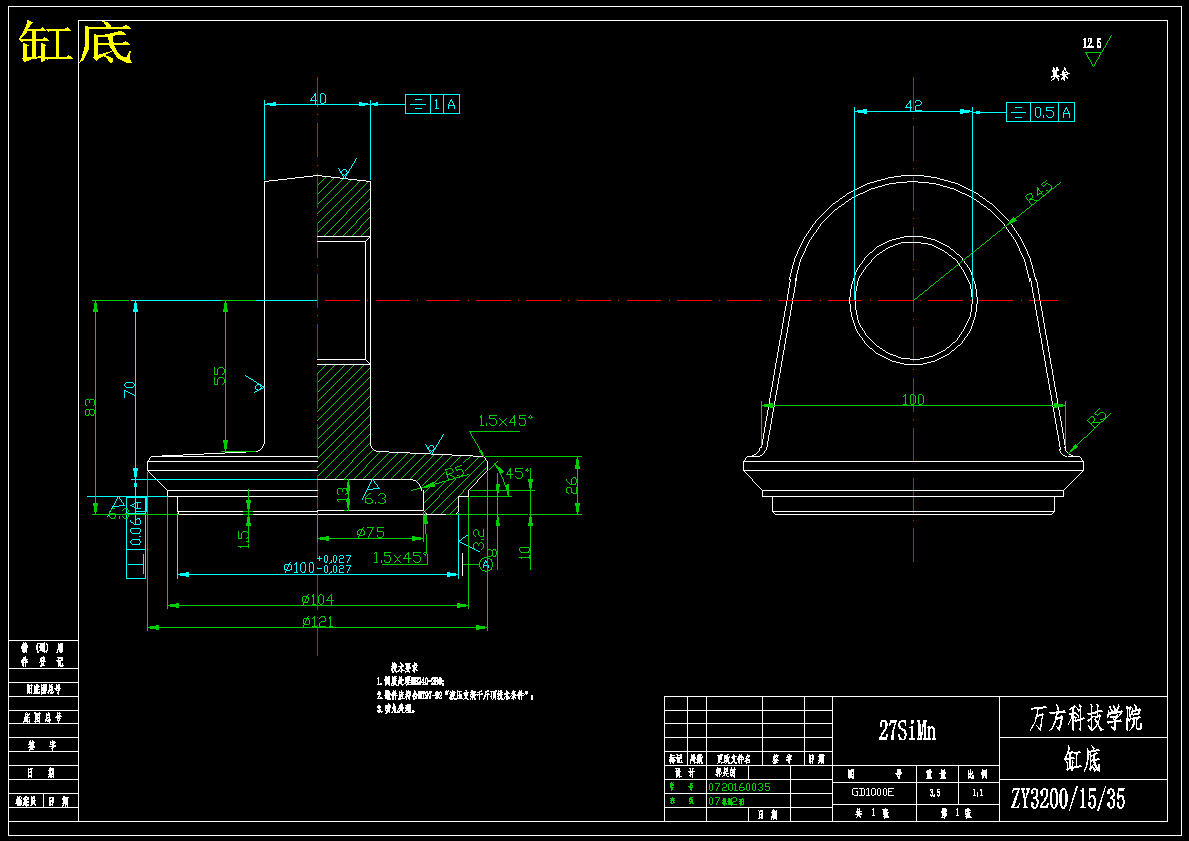The height and width of the screenshot is (841, 1189).
Task: Click the '40' width dimension text
Action: [x=318, y=99]
